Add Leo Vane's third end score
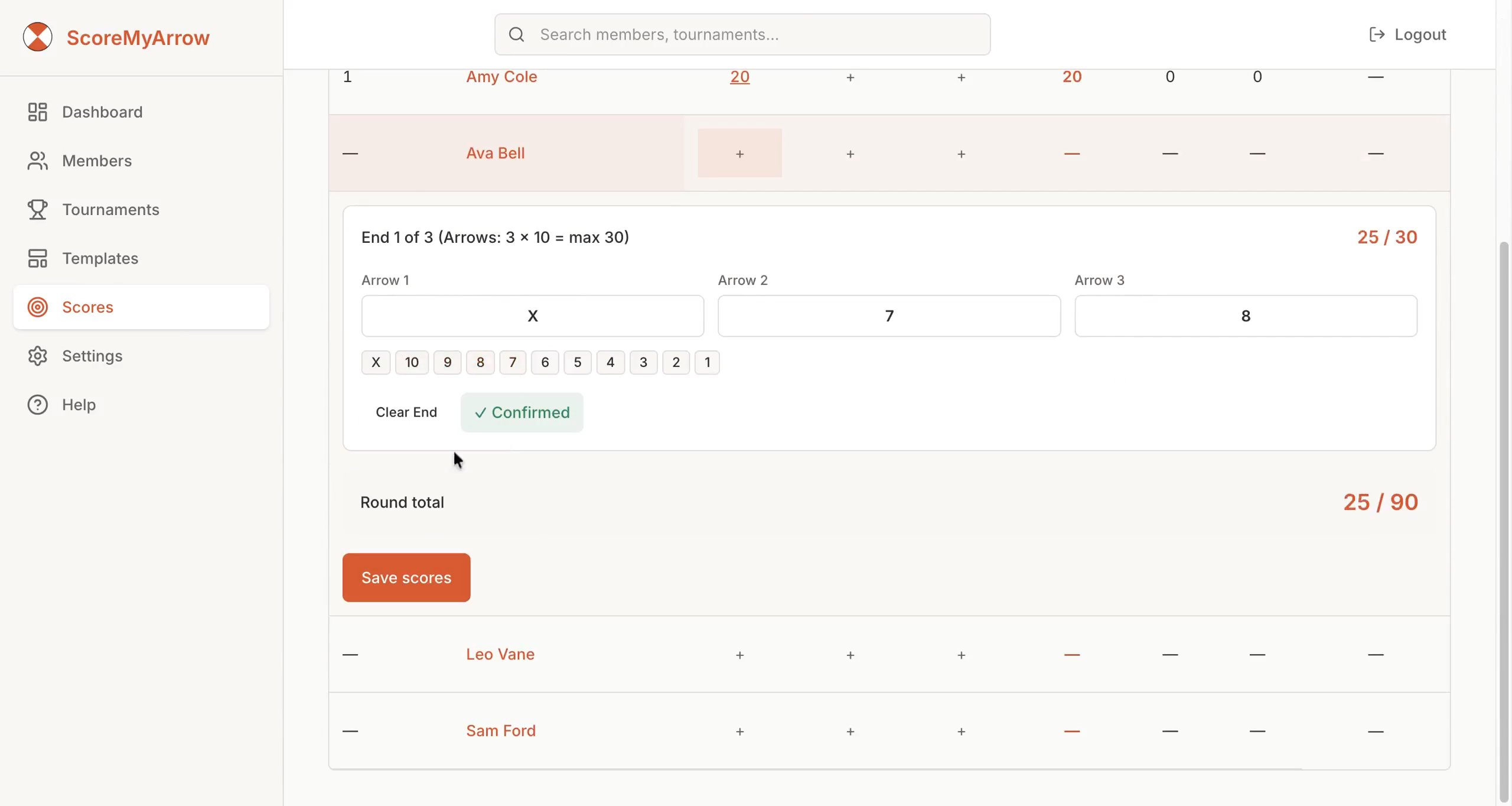 (961, 655)
